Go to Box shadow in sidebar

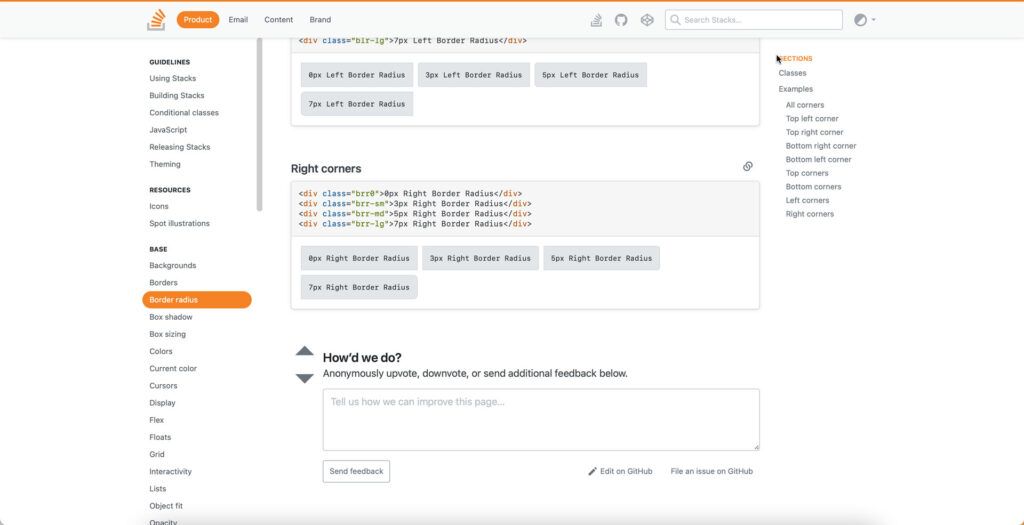pyautogui.click(x=171, y=317)
